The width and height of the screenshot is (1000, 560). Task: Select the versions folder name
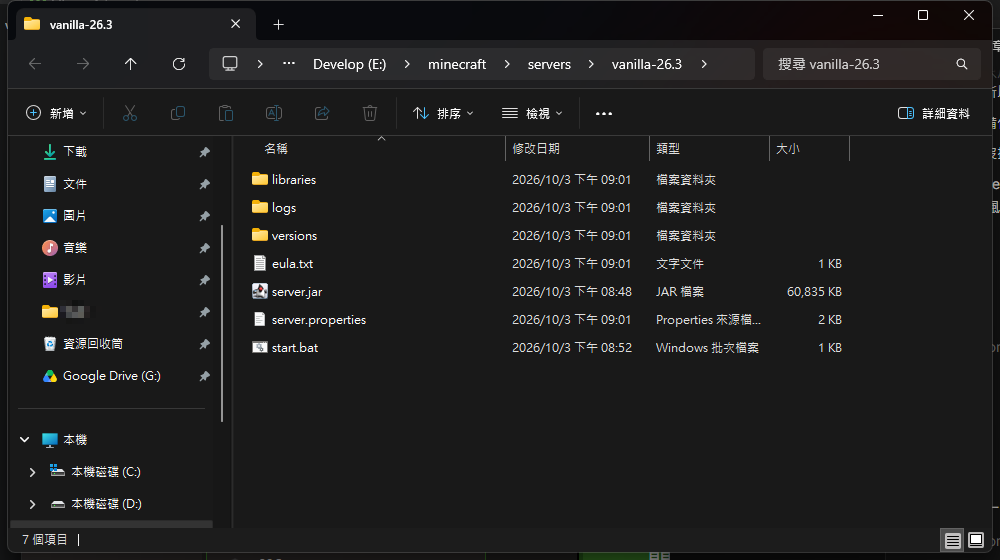[x=294, y=235]
